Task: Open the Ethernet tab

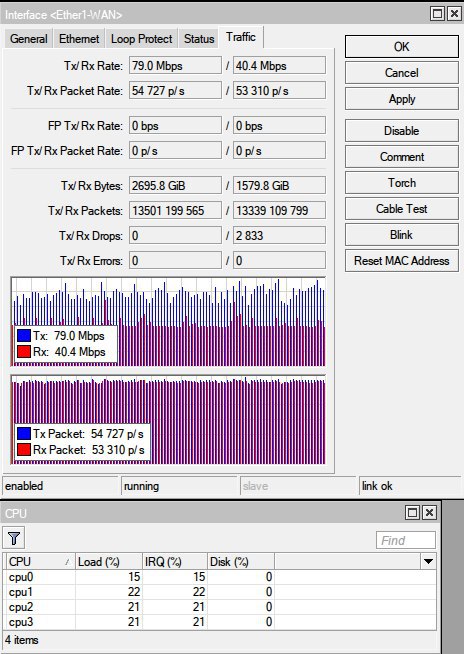Action: pyautogui.click(x=79, y=39)
